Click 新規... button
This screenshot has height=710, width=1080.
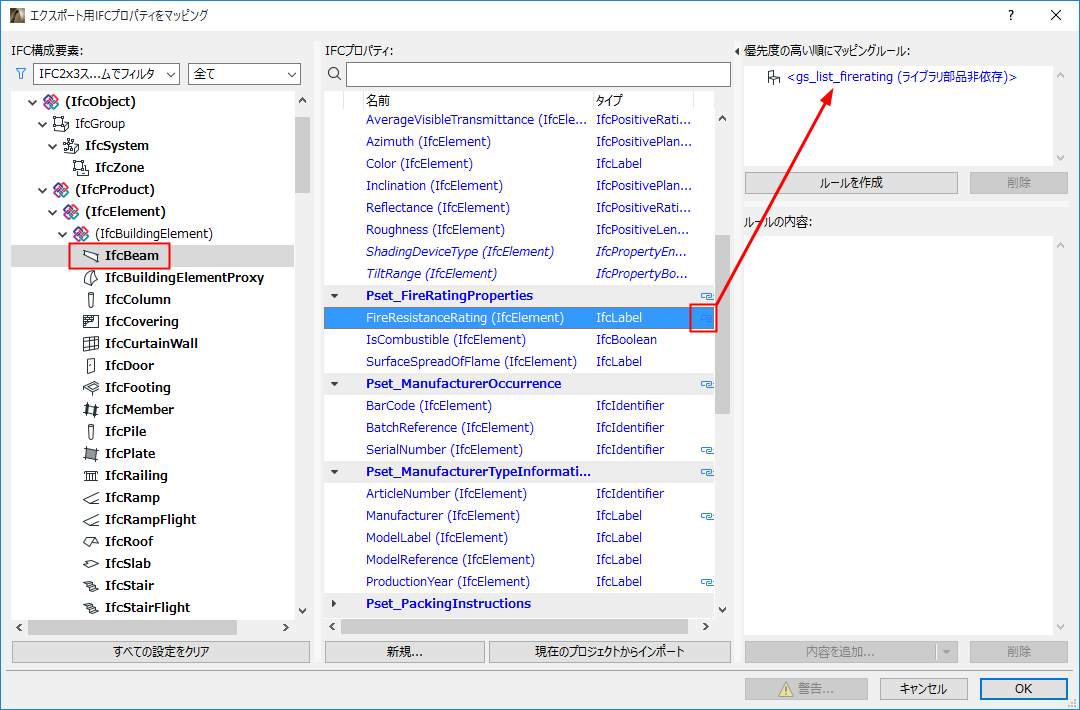[404, 651]
